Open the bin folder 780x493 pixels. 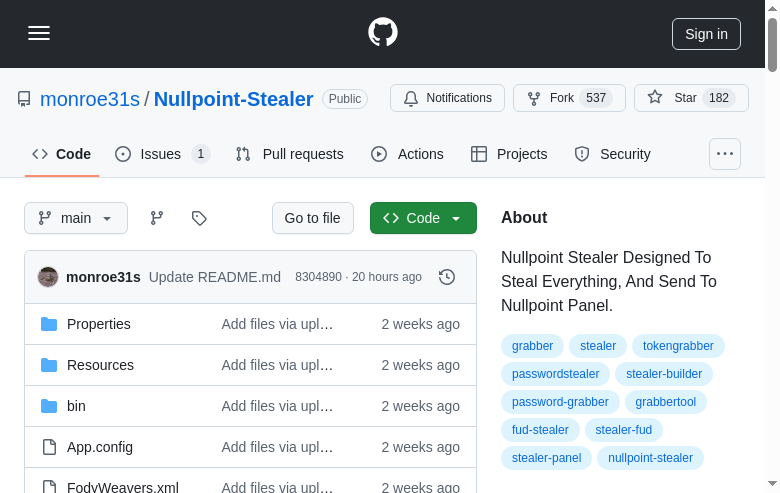(76, 406)
